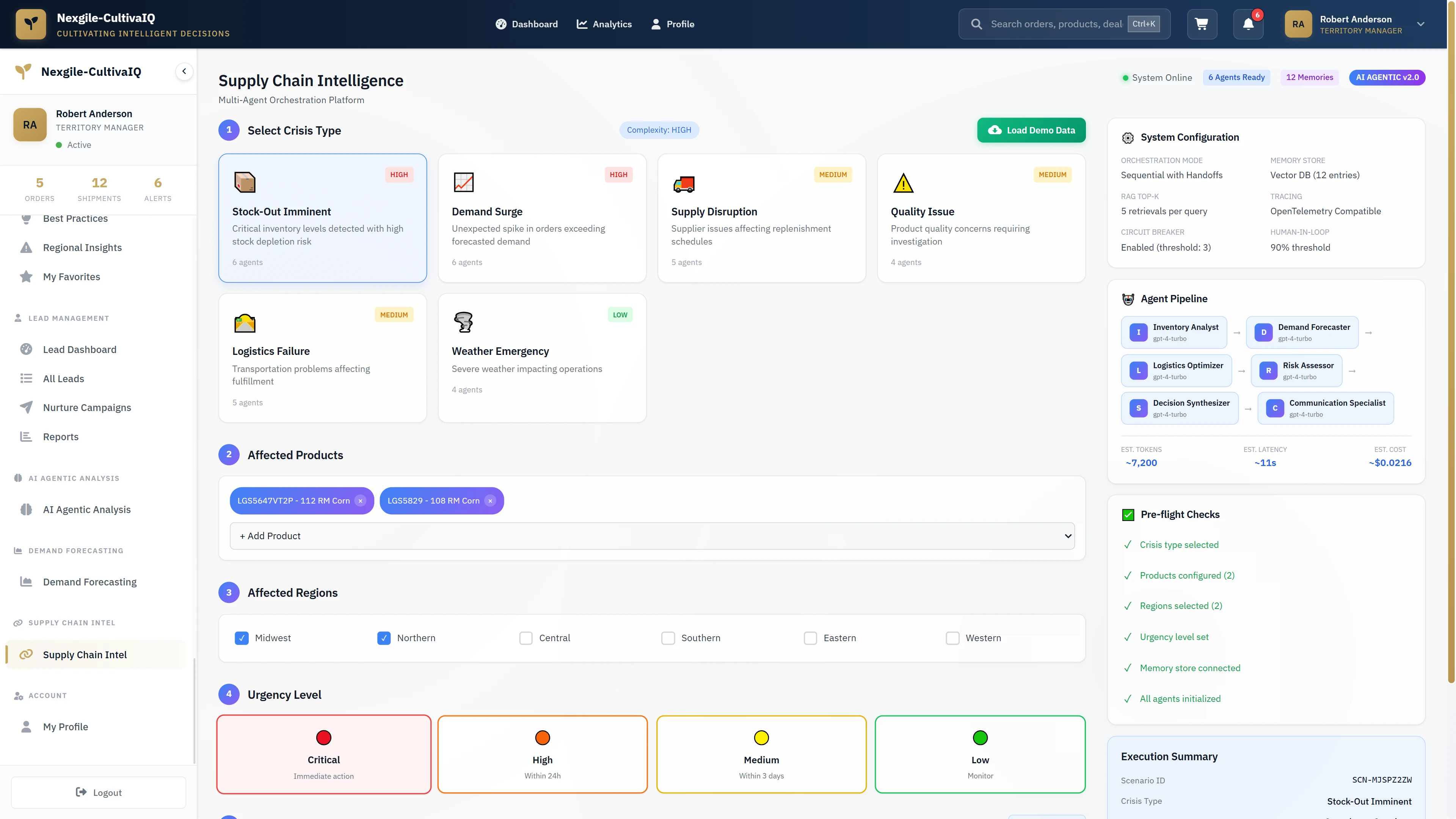Select the Nurture Campaigns sidebar icon
Image resolution: width=1456 pixels, height=819 pixels.
(x=27, y=407)
